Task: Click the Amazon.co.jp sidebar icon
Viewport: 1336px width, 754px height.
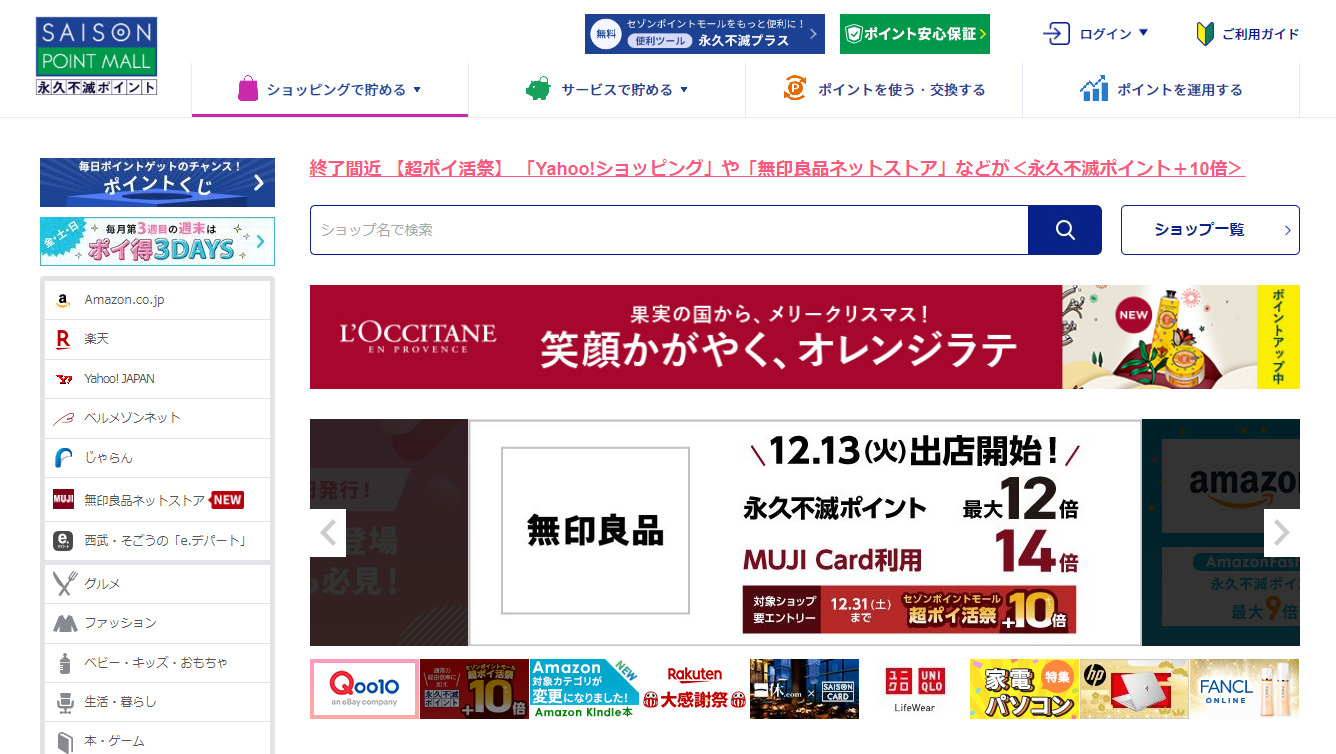Action: [63, 300]
